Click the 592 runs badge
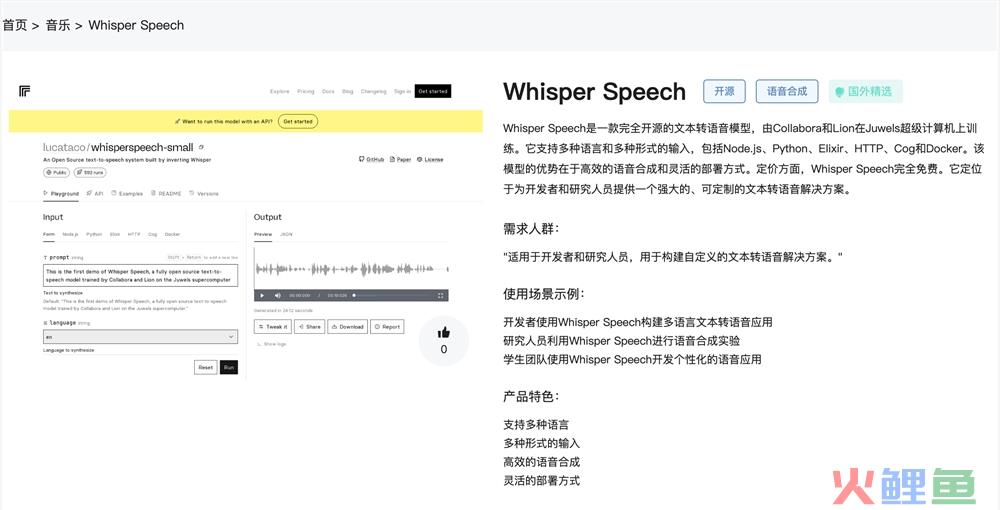 pos(90,172)
